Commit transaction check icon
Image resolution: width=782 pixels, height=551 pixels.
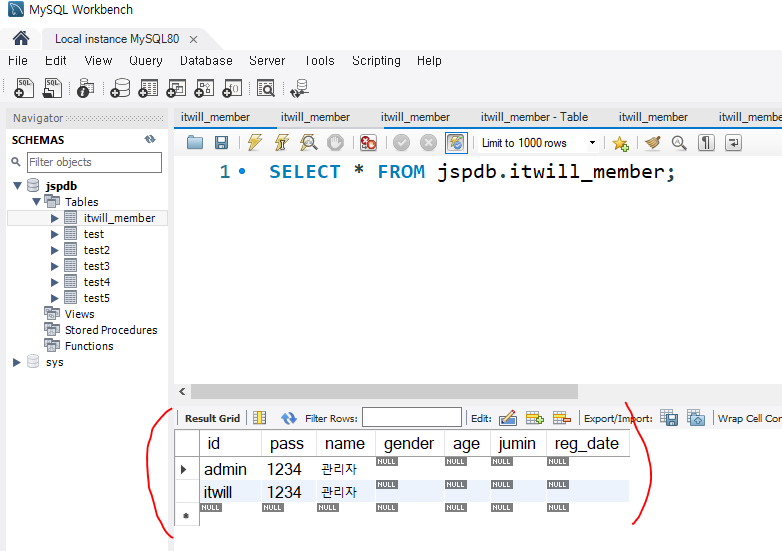coord(401,143)
